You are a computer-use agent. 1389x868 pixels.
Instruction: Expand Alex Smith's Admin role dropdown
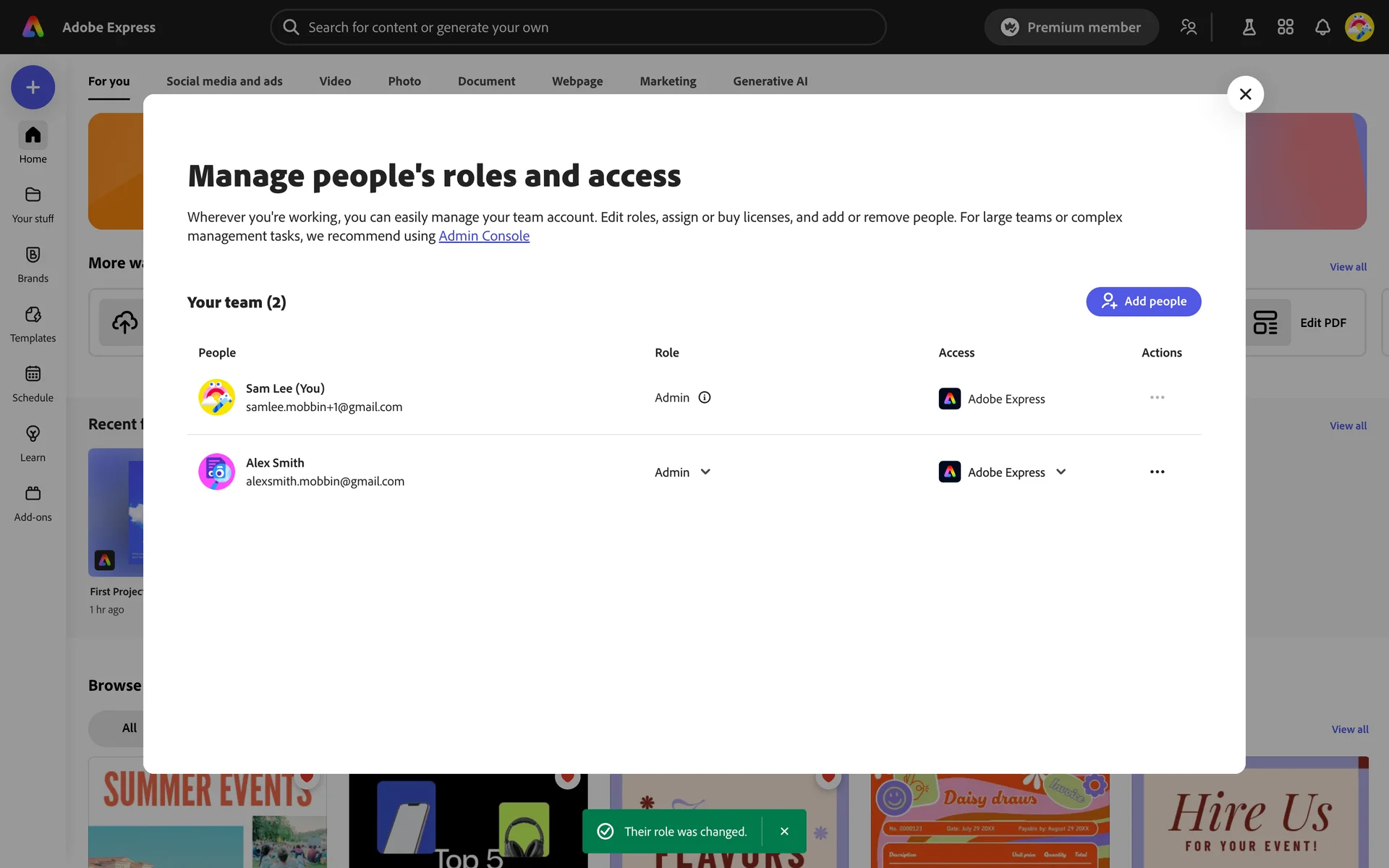coord(705,472)
